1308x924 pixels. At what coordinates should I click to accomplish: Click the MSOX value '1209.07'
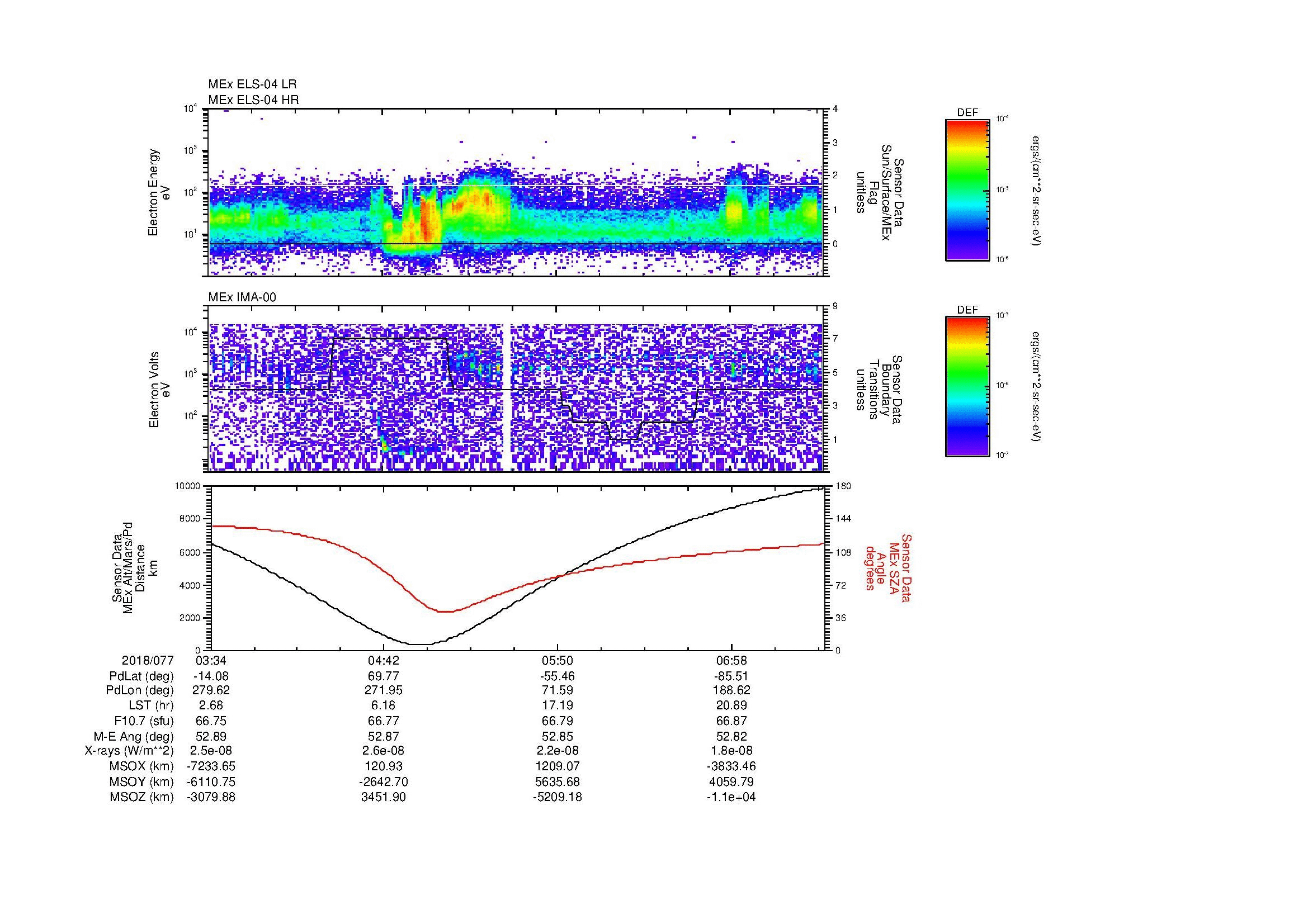[558, 767]
